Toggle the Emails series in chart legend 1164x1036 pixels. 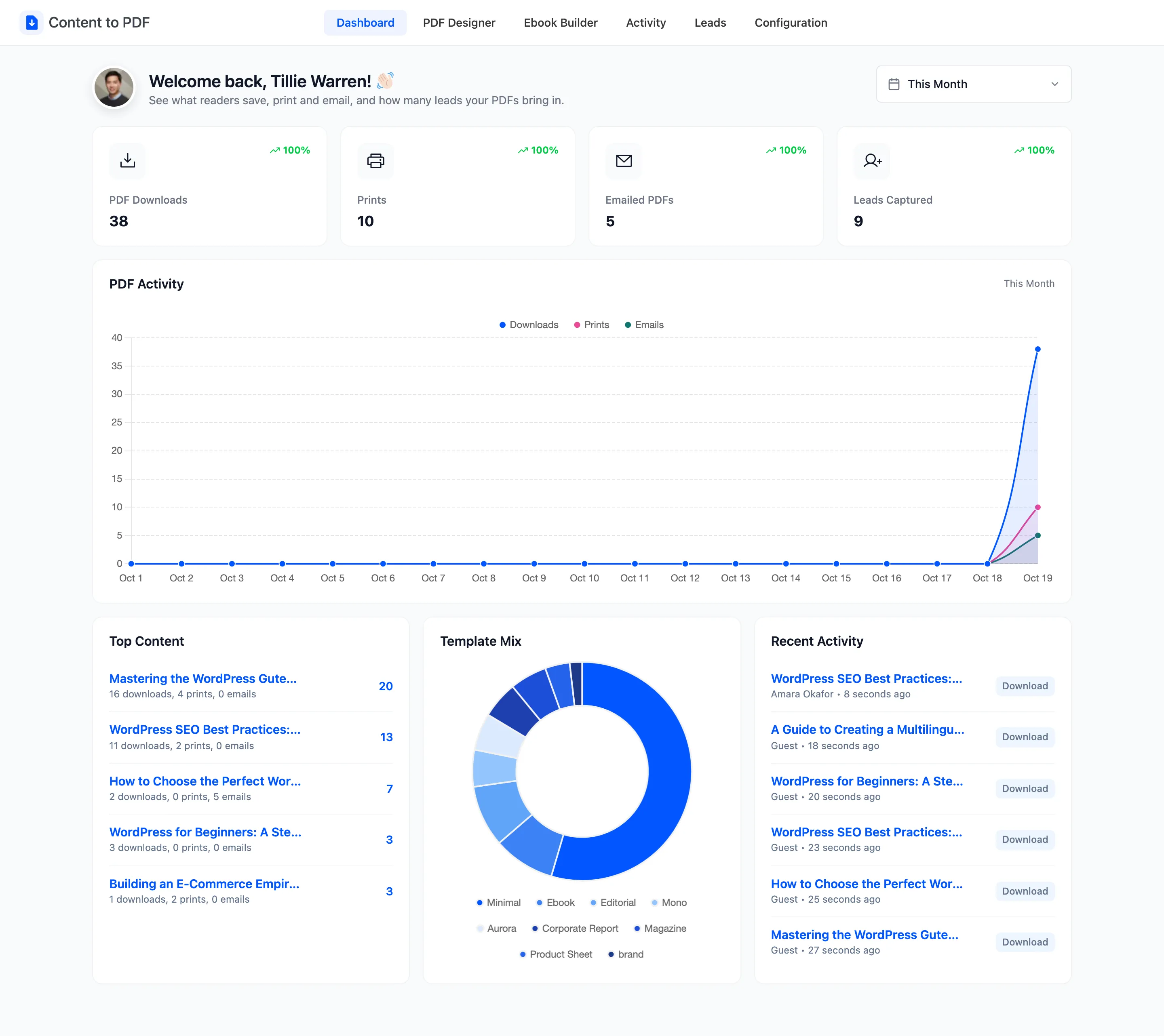point(643,325)
